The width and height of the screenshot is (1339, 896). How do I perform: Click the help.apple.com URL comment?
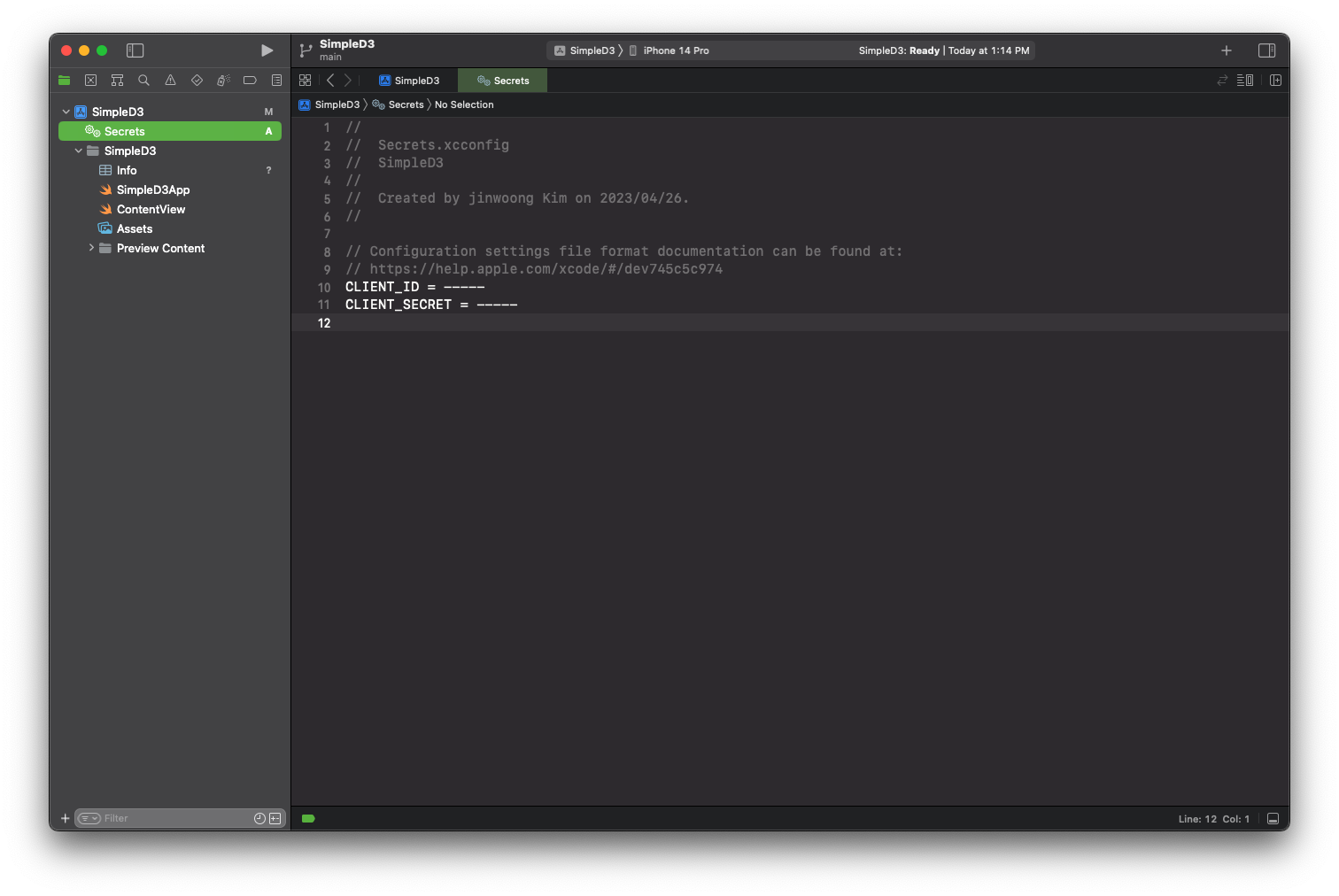(x=534, y=269)
